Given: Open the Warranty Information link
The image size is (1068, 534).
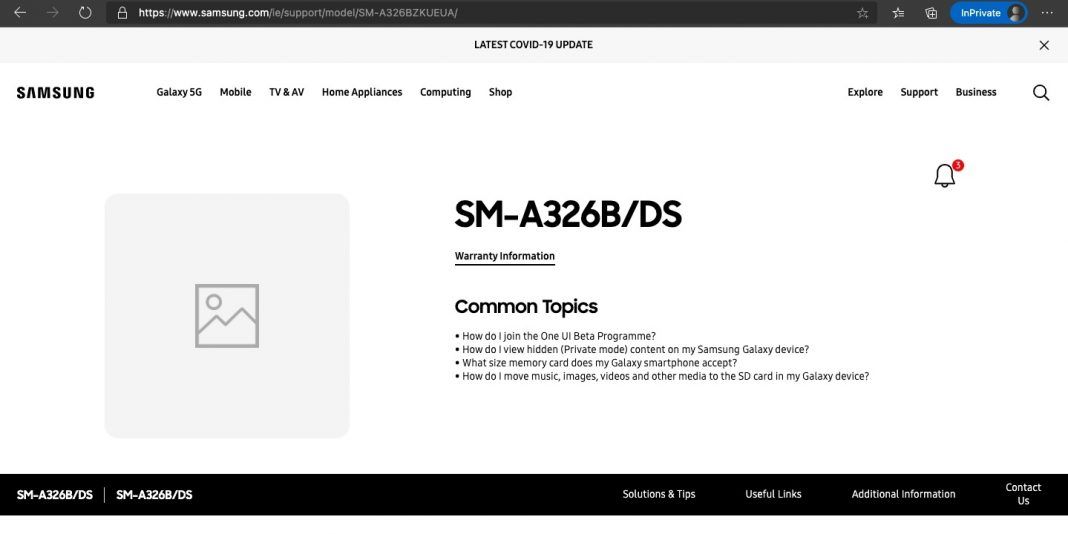Looking at the screenshot, I should (504, 256).
